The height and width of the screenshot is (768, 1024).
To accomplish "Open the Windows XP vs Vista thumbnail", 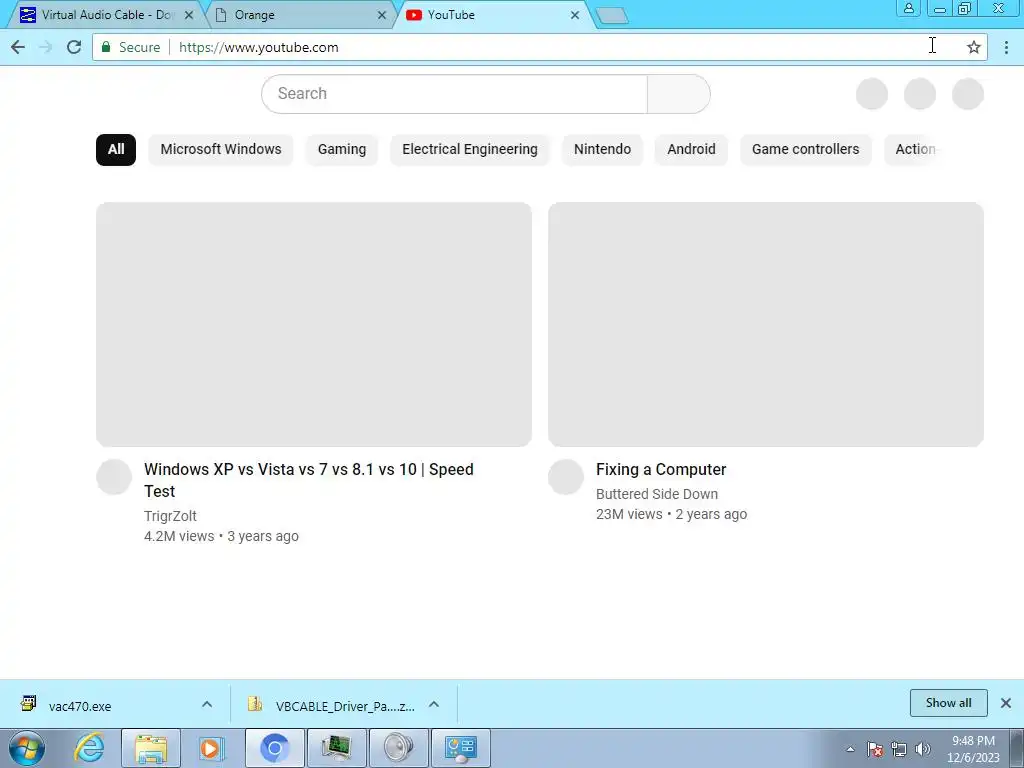I will (313, 325).
